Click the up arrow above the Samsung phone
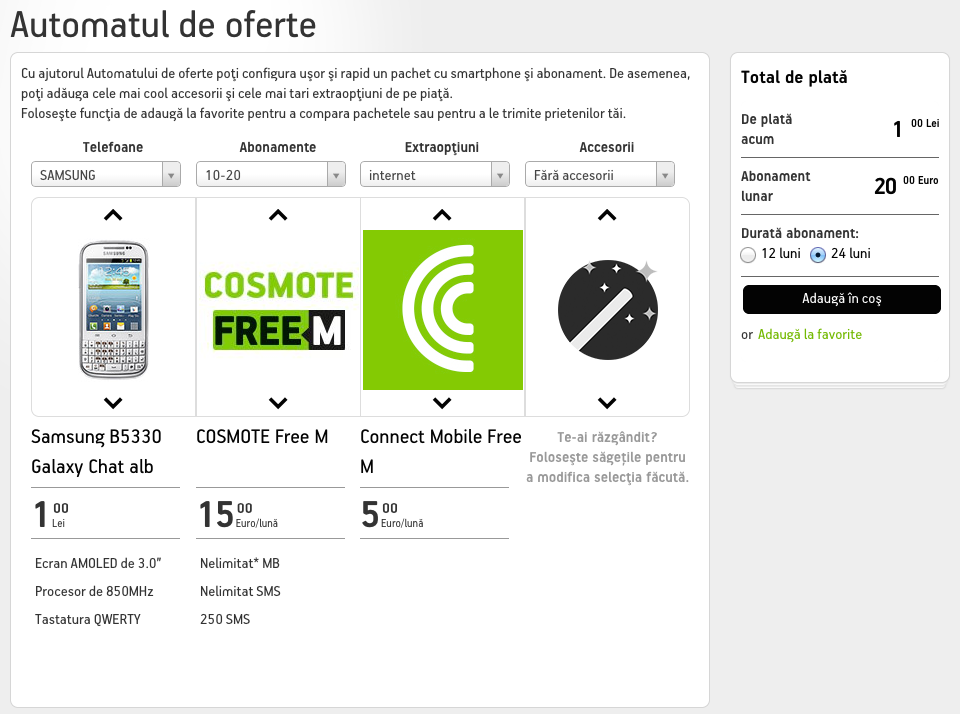Viewport: 960px width, 714px height. [113, 215]
